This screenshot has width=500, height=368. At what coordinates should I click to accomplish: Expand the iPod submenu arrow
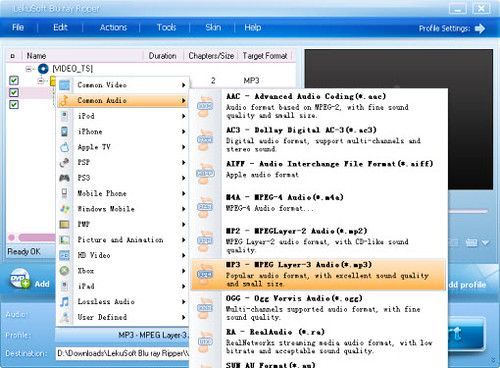coord(183,116)
